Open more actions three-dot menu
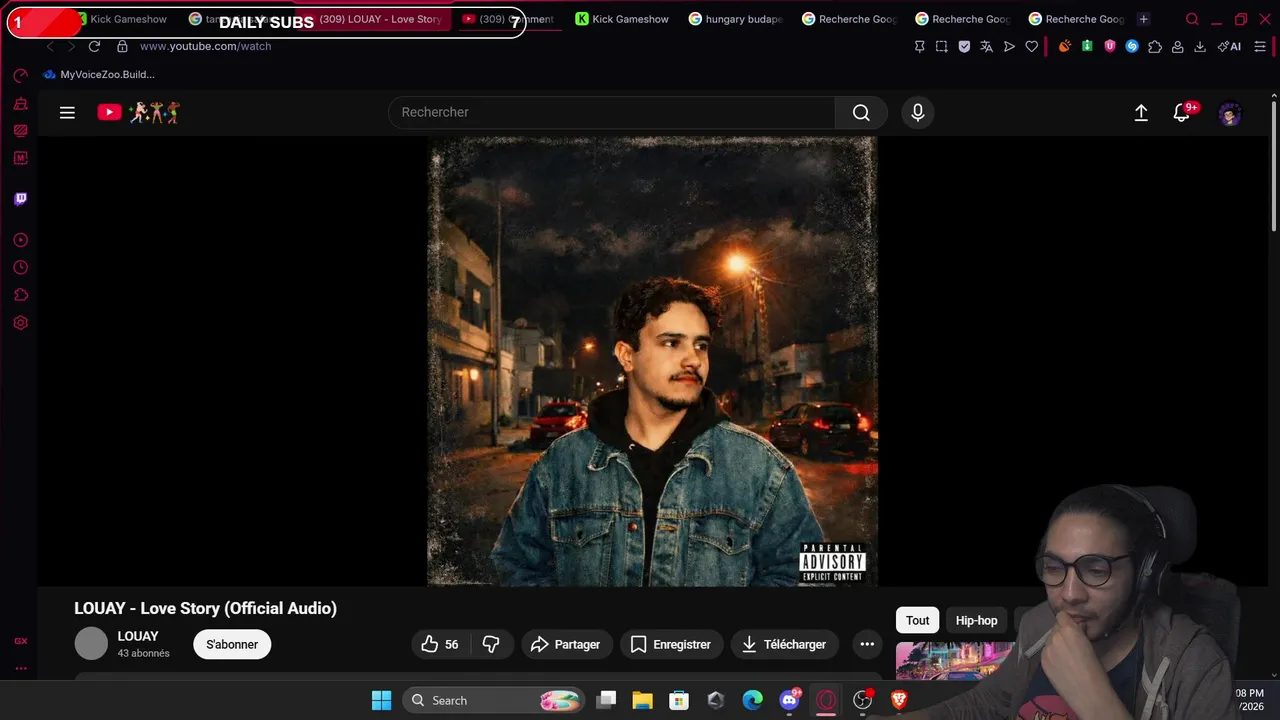This screenshot has width=1280, height=720. pos(867,645)
